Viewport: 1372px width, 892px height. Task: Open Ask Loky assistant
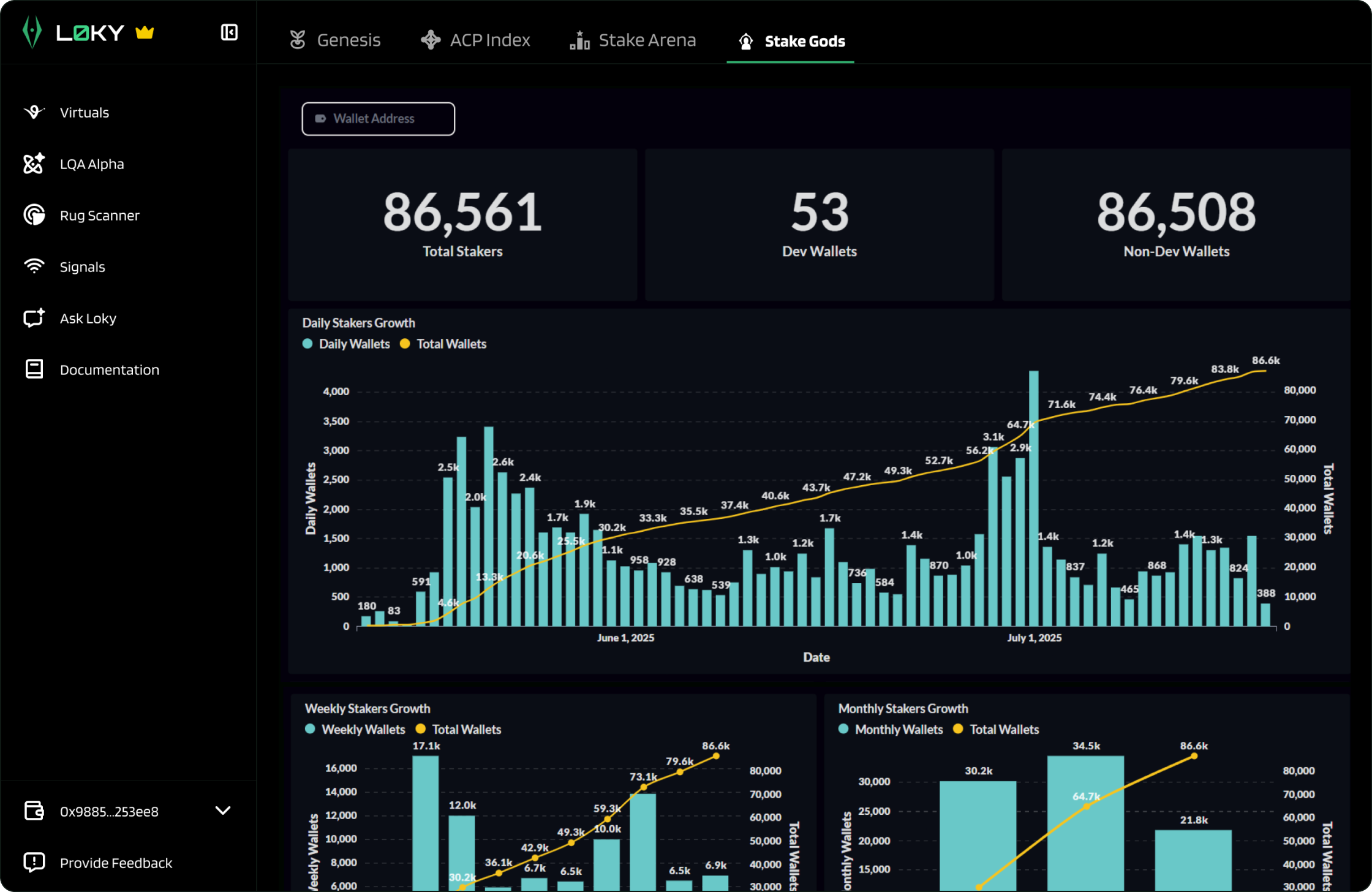point(88,318)
